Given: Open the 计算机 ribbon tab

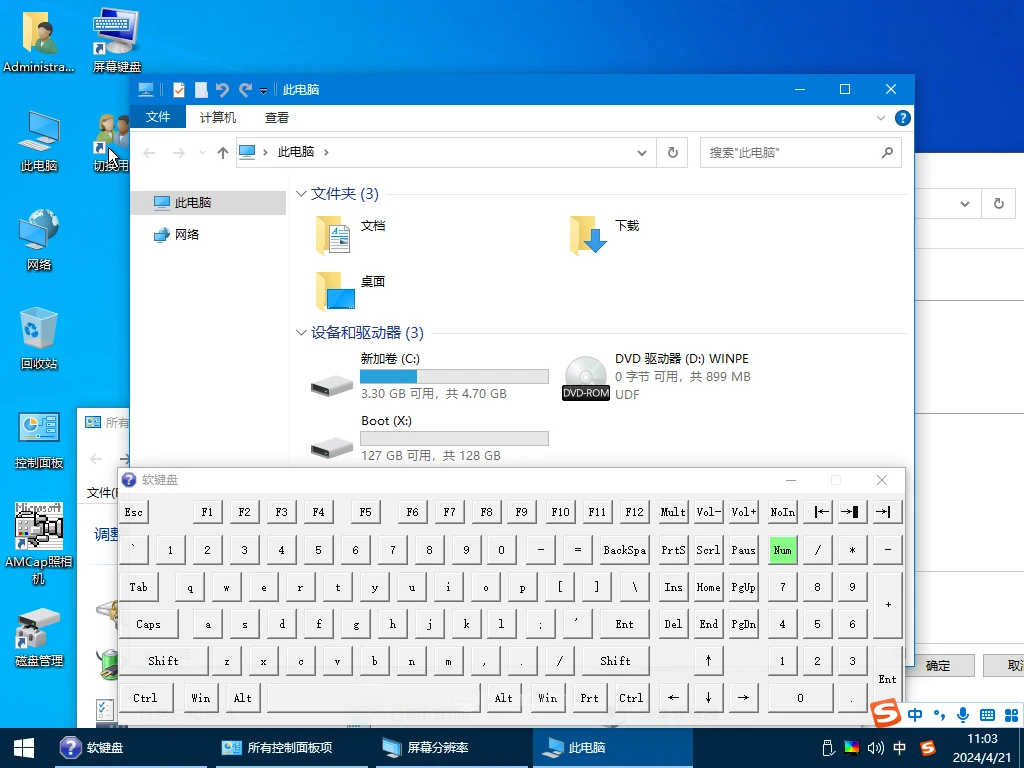Looking at the screenshot, I should [217, 118].
